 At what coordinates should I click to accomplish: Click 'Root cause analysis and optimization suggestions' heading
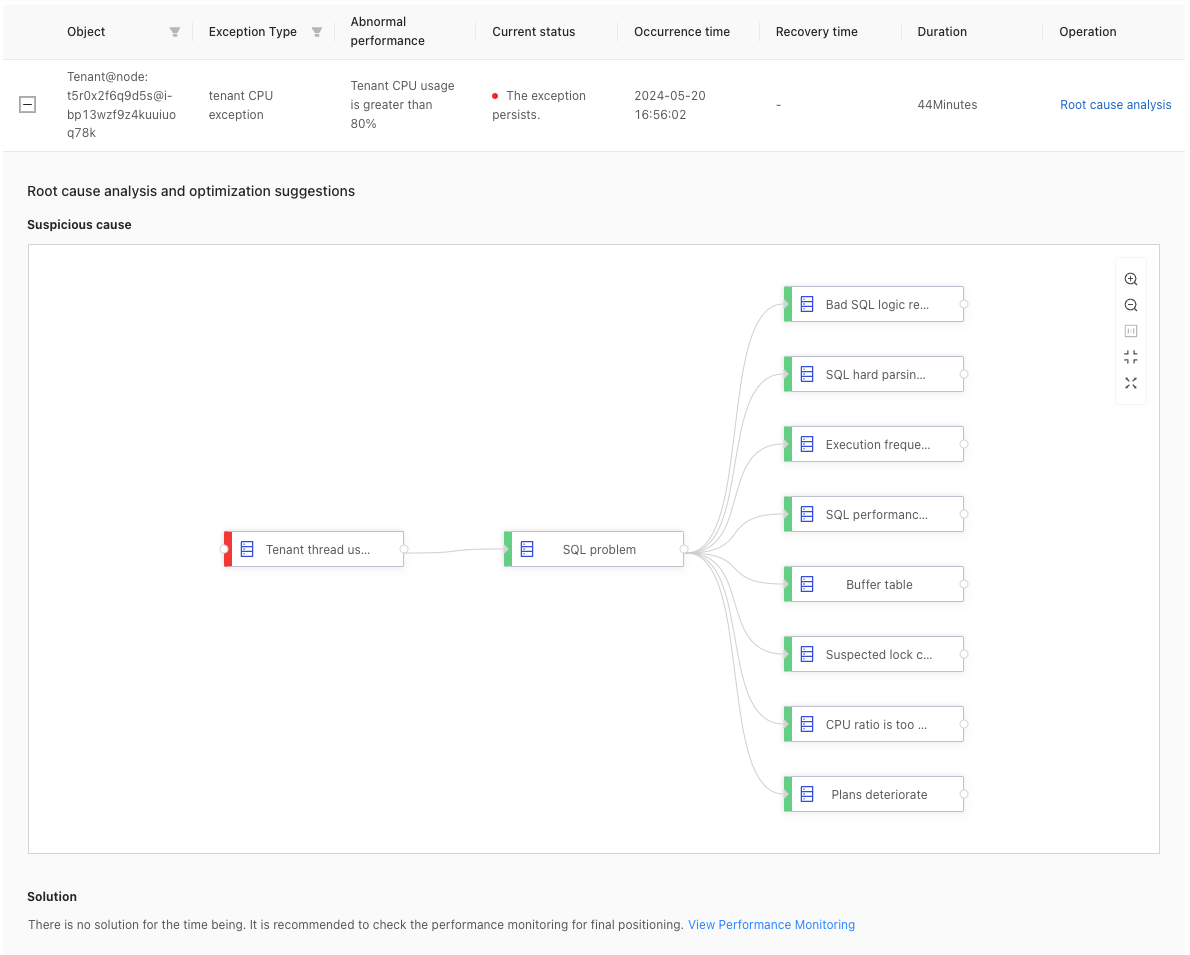(x=190, y=191)
